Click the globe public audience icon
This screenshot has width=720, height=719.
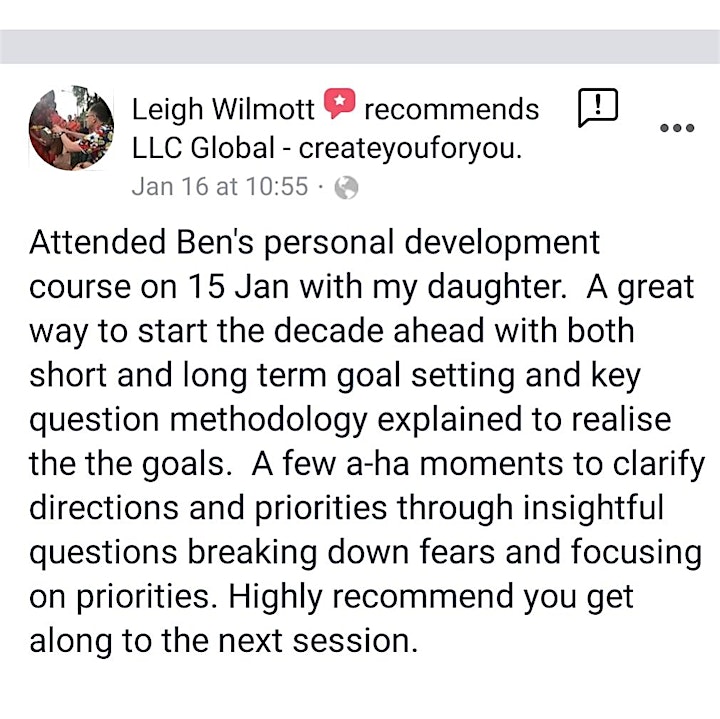[x=346, y=187]
